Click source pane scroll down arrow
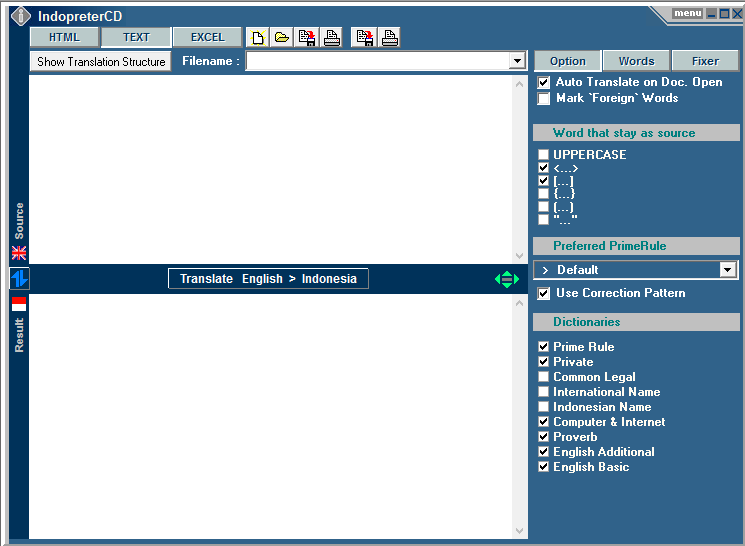This screenshot has width=745, height=546. pyautogui.click(x=519, y=256)
